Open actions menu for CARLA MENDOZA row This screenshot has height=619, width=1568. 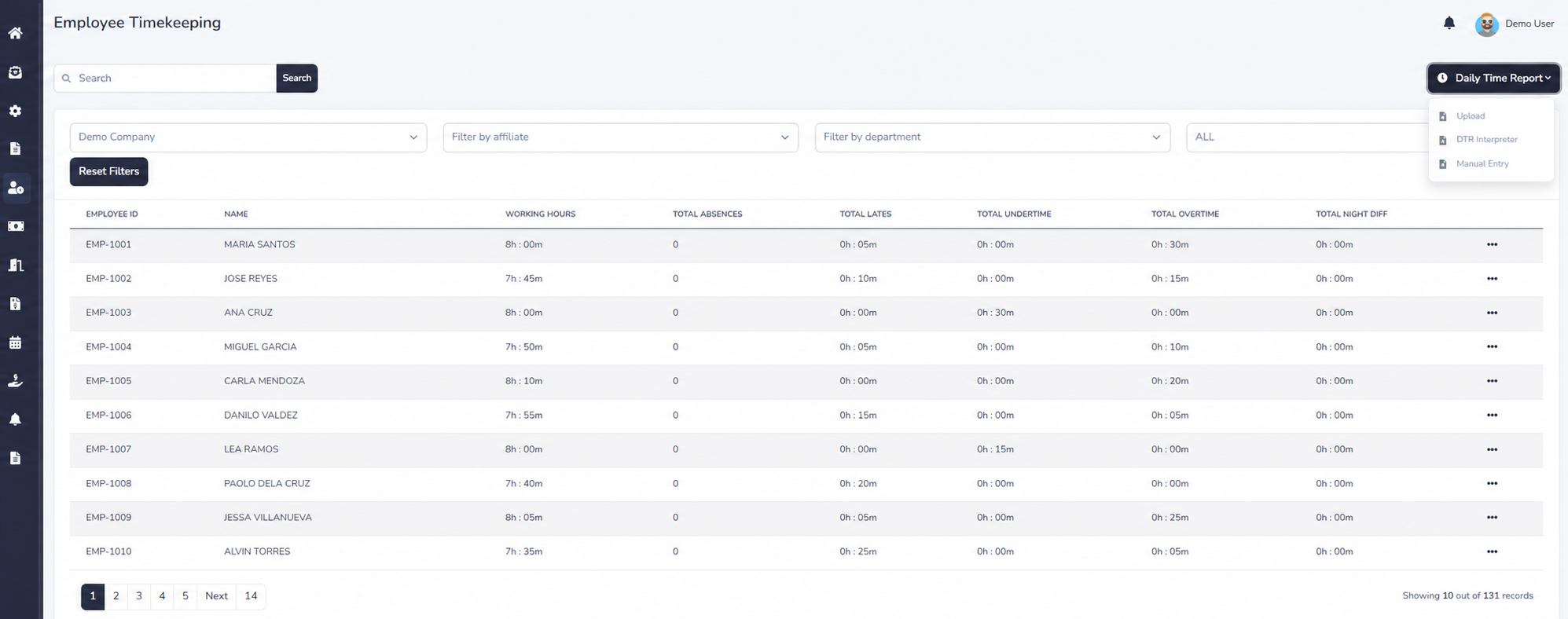coord(1492,381)
